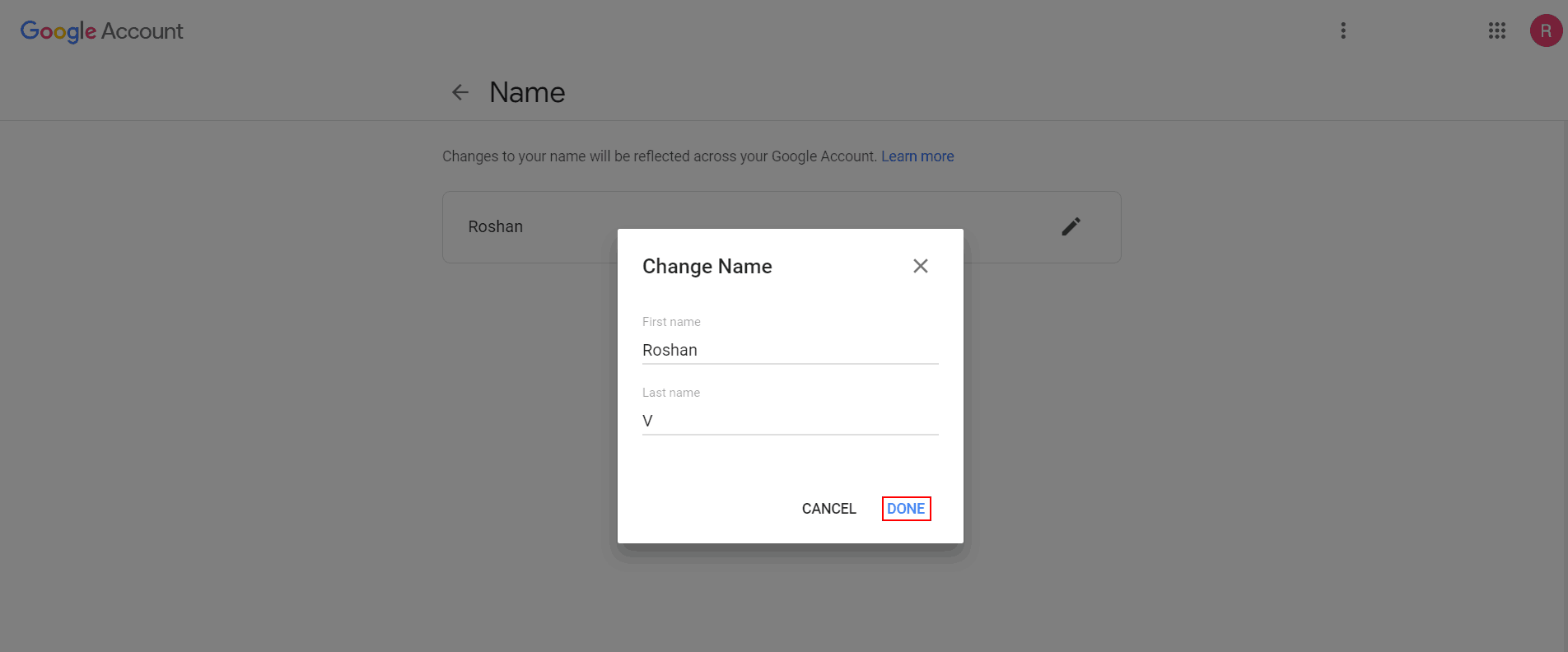The width and height of the screenshot is (1568, 652).
Task: Open the three-dot more options menu
Action: tap(1343, 30)
